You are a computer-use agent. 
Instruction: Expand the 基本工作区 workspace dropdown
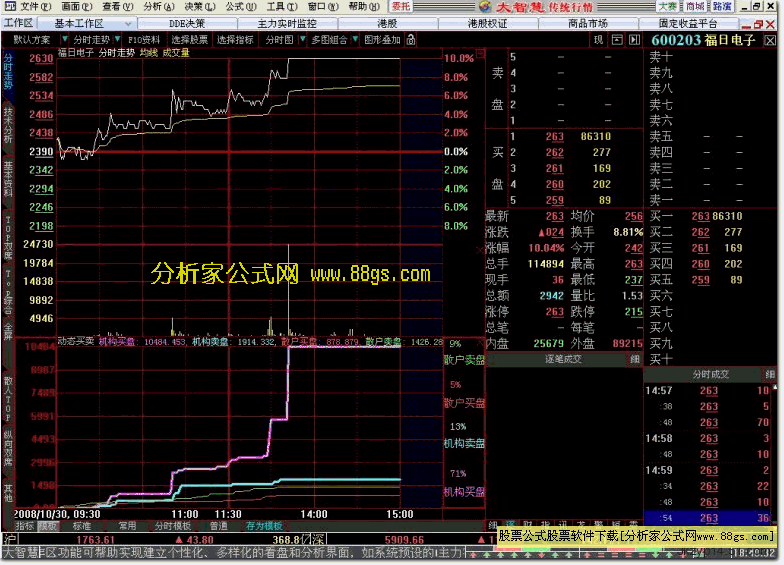(128, 24)
